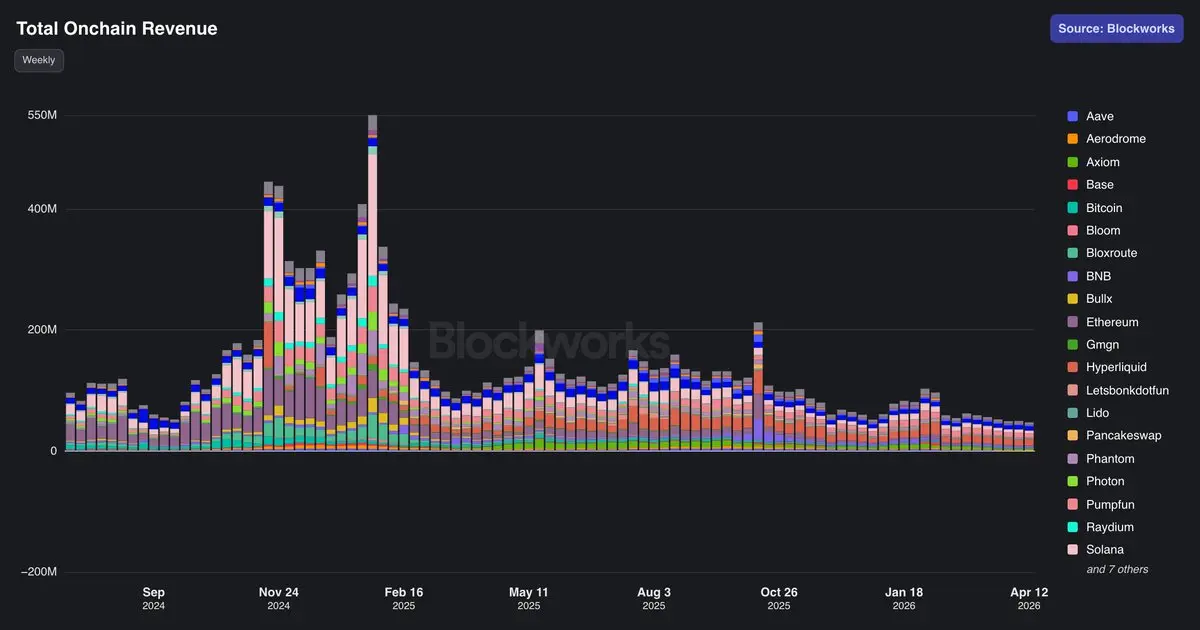The image size is (1200, 630).
Task: Click the Nov 24 2024 x-axis label
Action: tap(279, 598)
